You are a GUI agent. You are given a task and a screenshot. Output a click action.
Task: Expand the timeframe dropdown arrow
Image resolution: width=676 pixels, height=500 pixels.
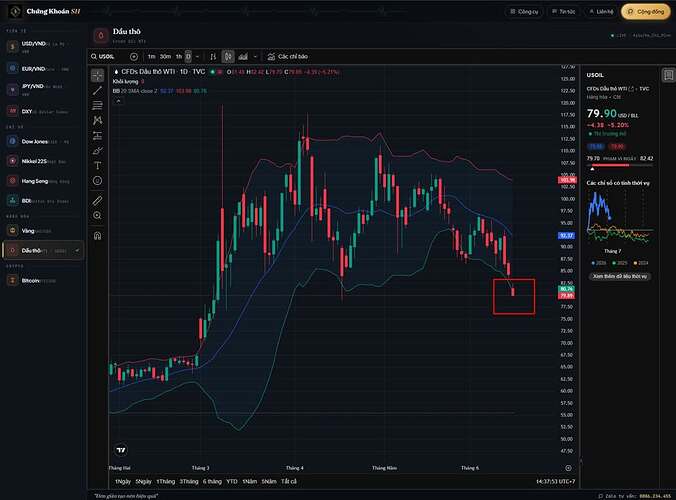pos(197,56)
